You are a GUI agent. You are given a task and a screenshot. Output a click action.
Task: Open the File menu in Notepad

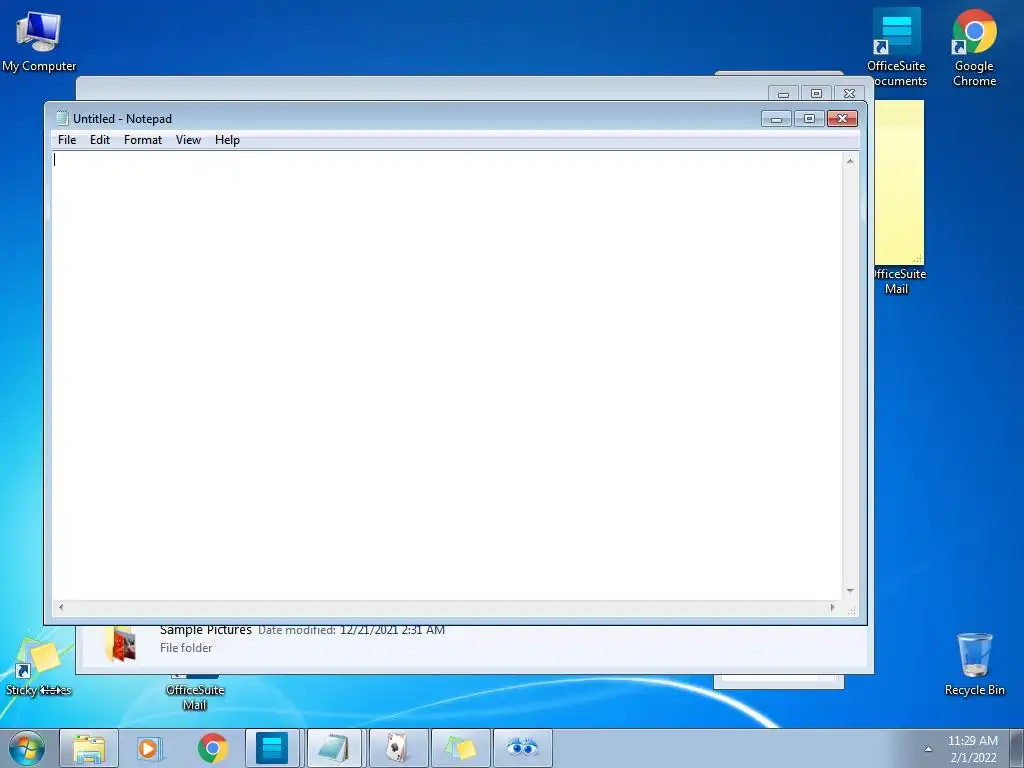click(67, 140)
